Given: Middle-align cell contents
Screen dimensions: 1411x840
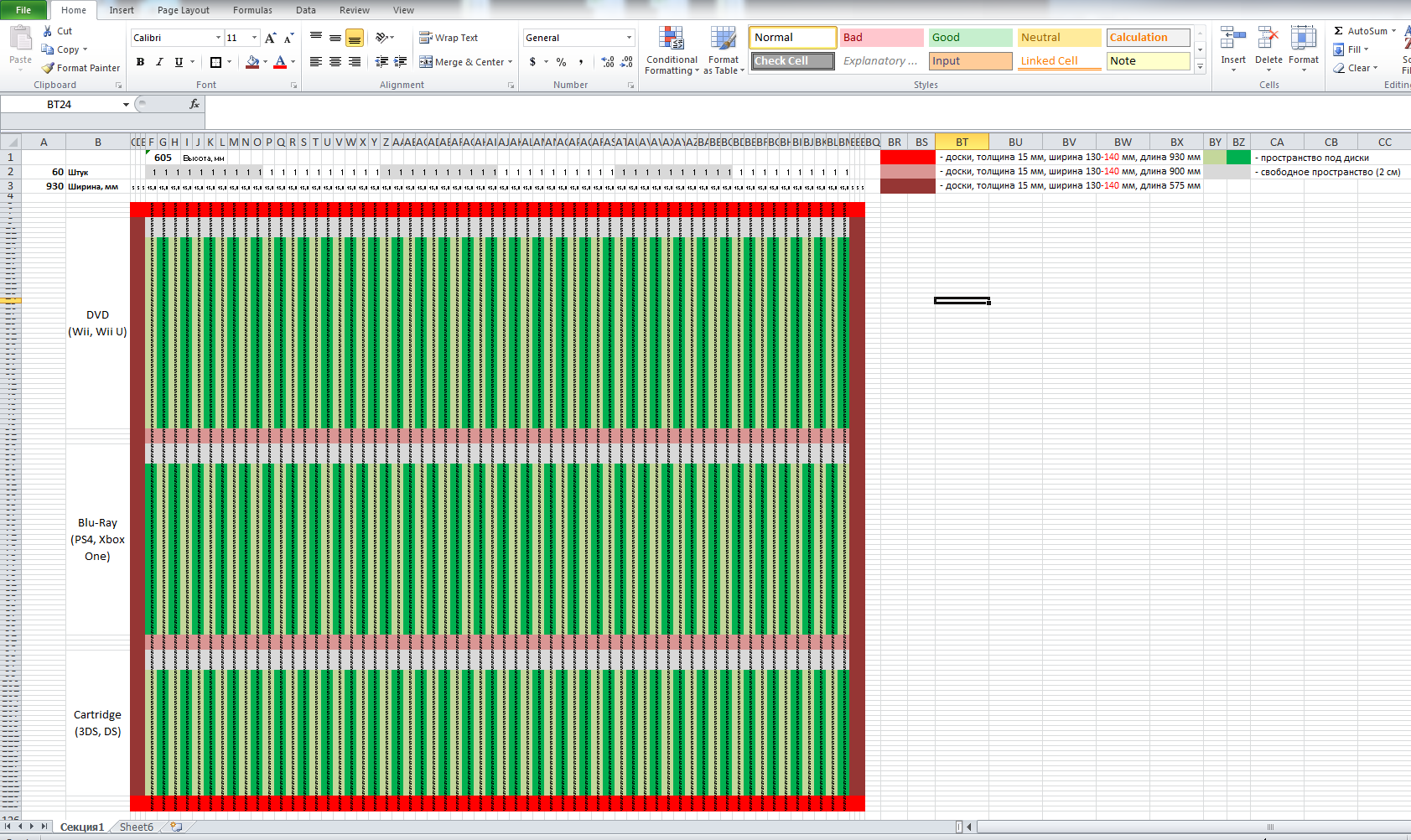Looking at the screenshot, I should (335, 38).
